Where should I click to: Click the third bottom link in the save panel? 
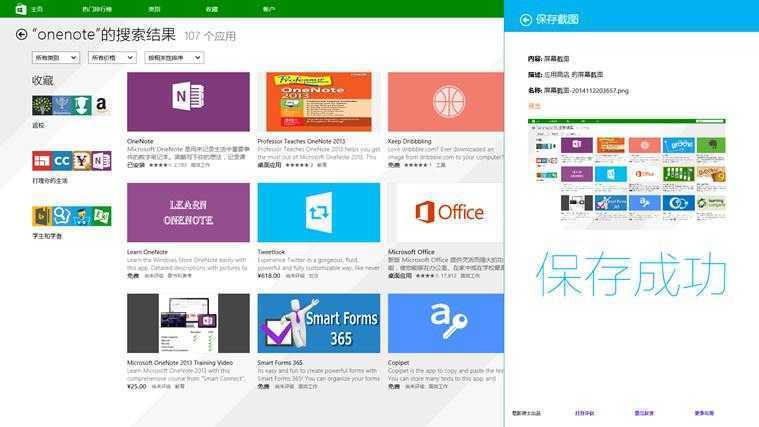tap(644, 413)
